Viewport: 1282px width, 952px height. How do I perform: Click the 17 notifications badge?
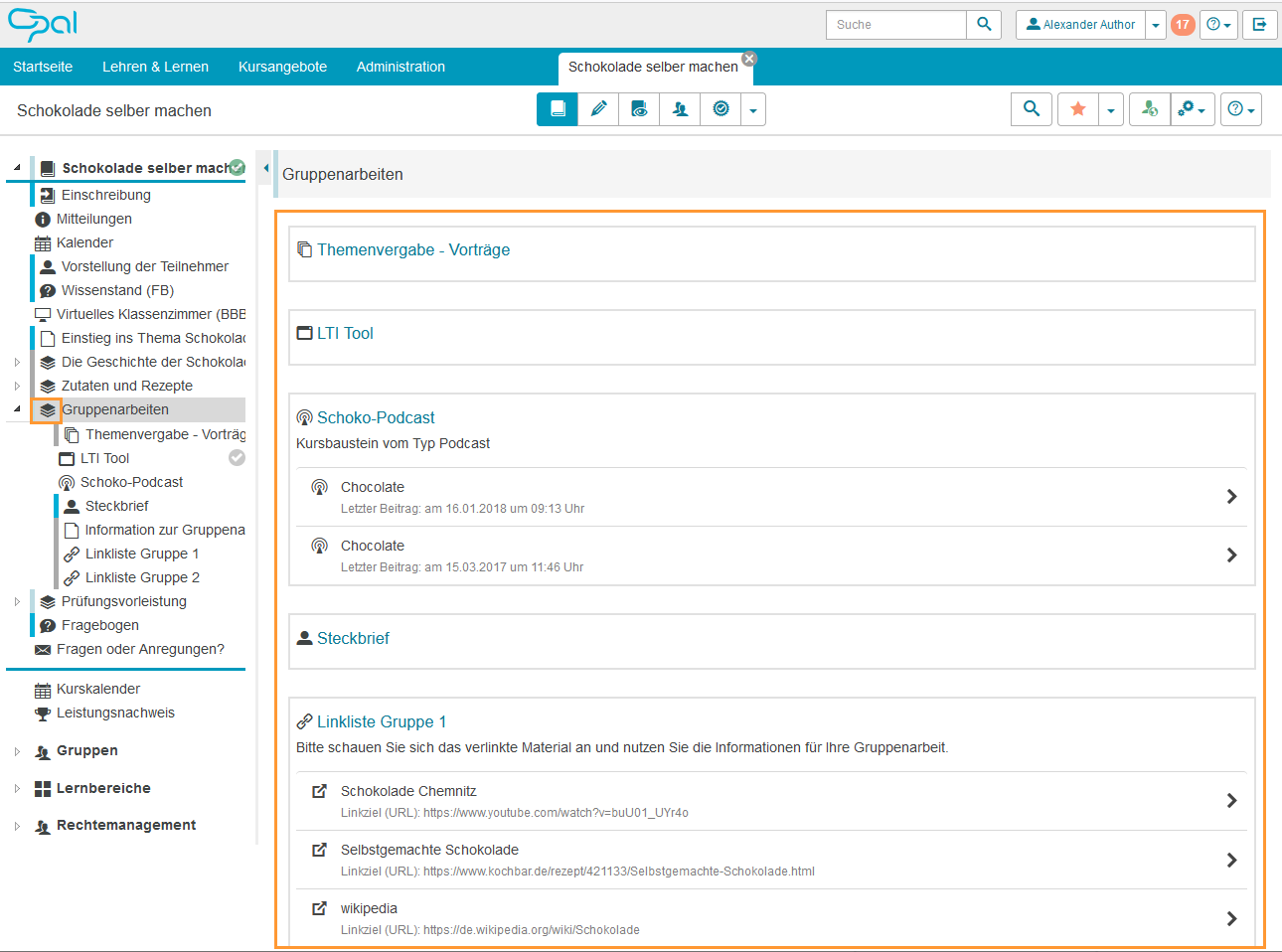point(1182,25)
